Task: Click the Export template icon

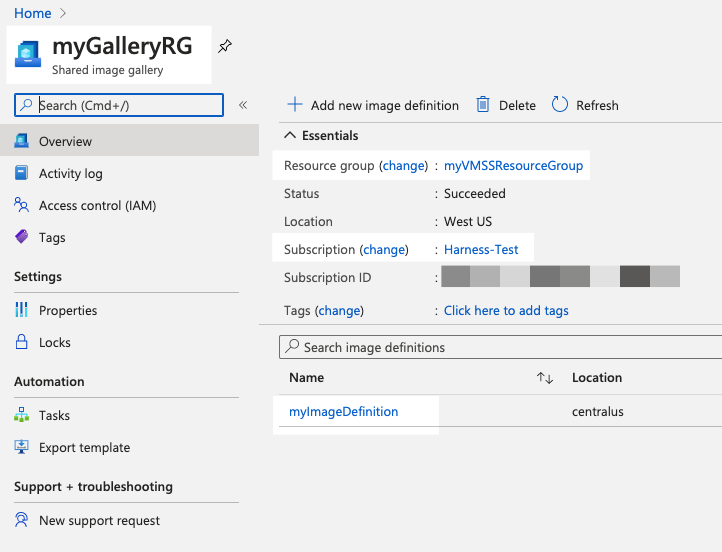Action: pos(22,447)
